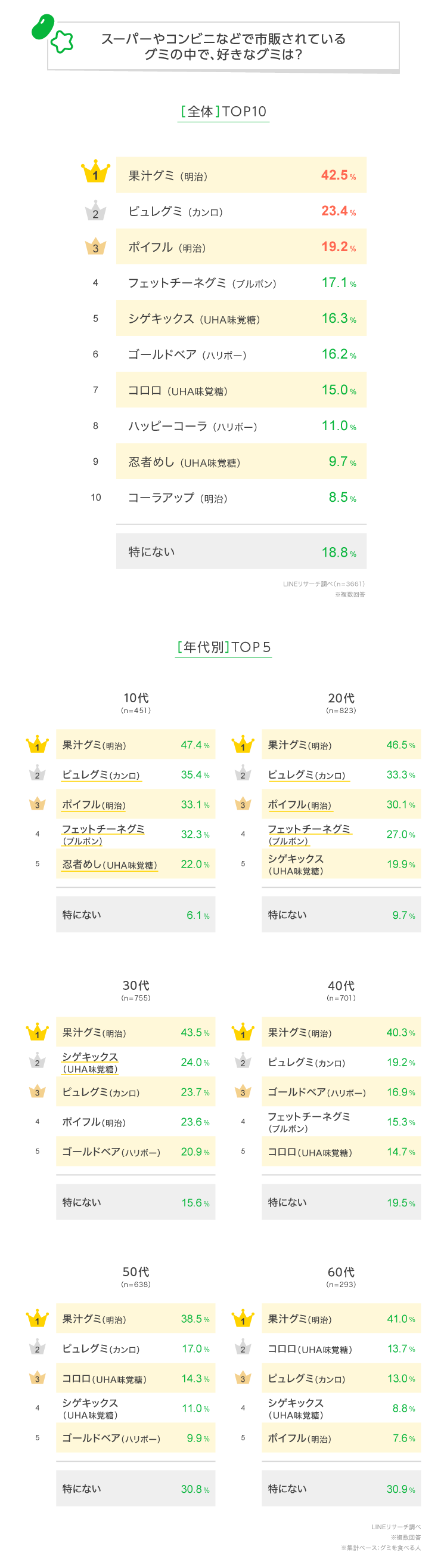Image resolution: width=447 pixels, height=1568 pixels.
Task: Click the ハッピーコーラ 11.0% row
Action: pyautogui.click(x=241, y=426)
